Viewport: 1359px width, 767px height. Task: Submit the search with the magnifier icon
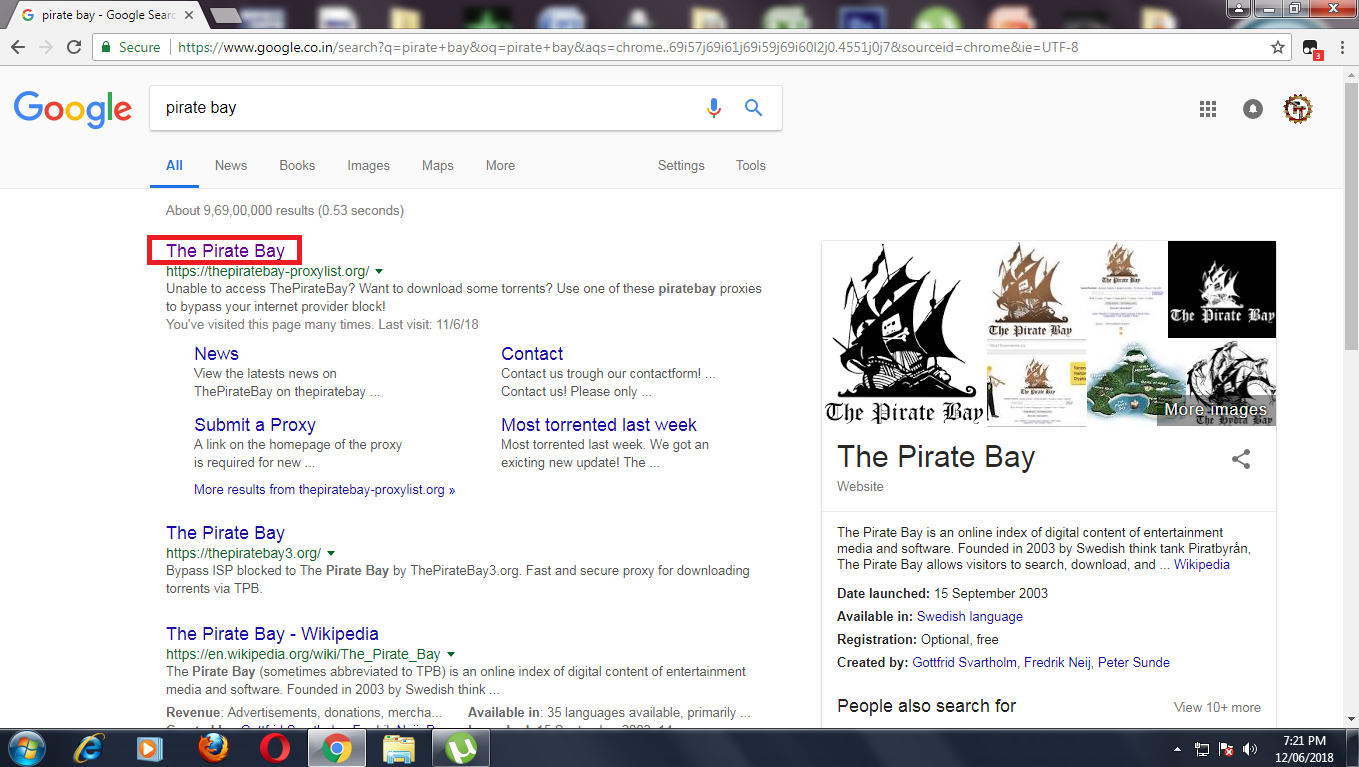point(754,108)
